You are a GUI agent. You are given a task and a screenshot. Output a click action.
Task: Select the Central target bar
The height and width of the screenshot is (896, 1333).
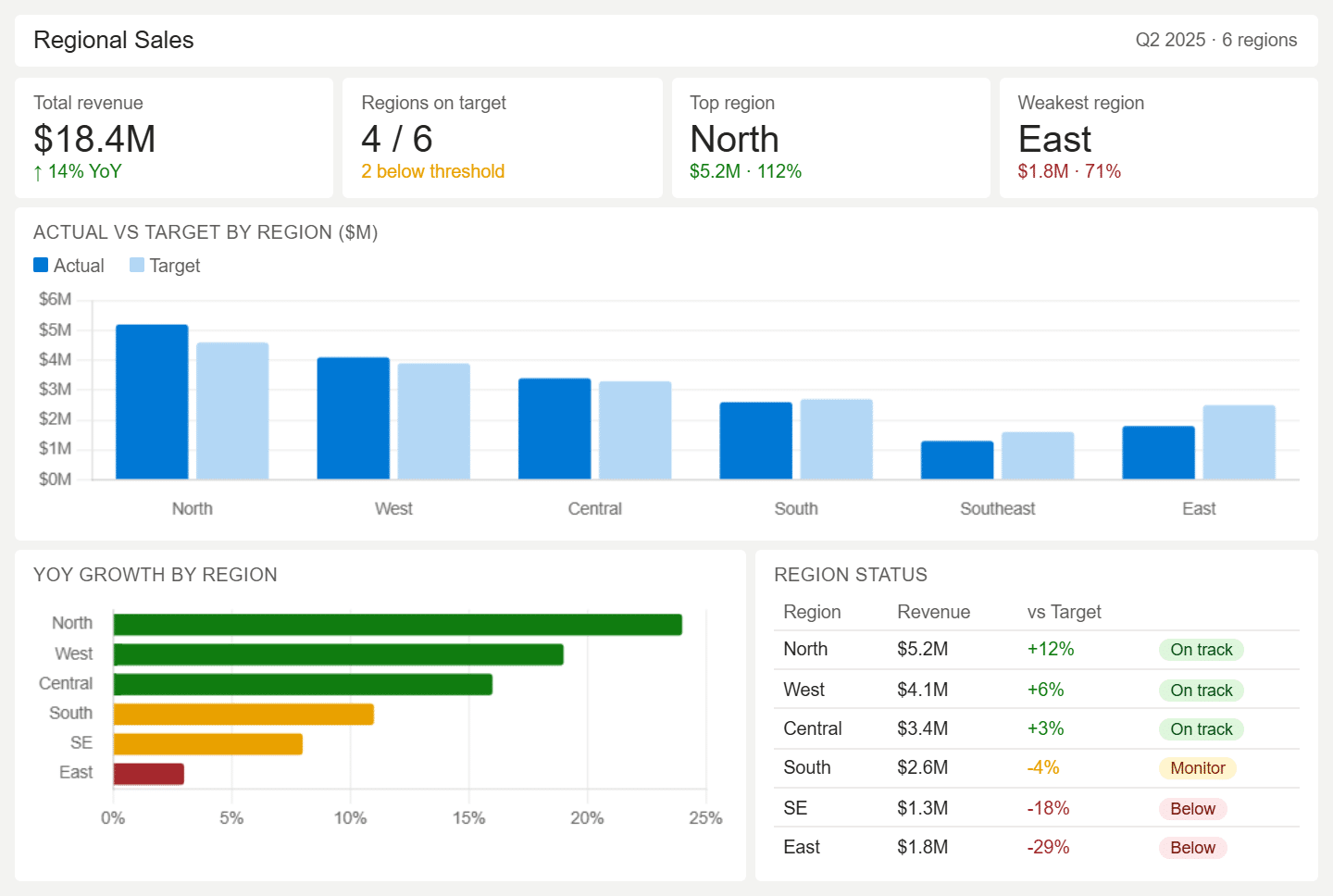click(x=635, y=430)
